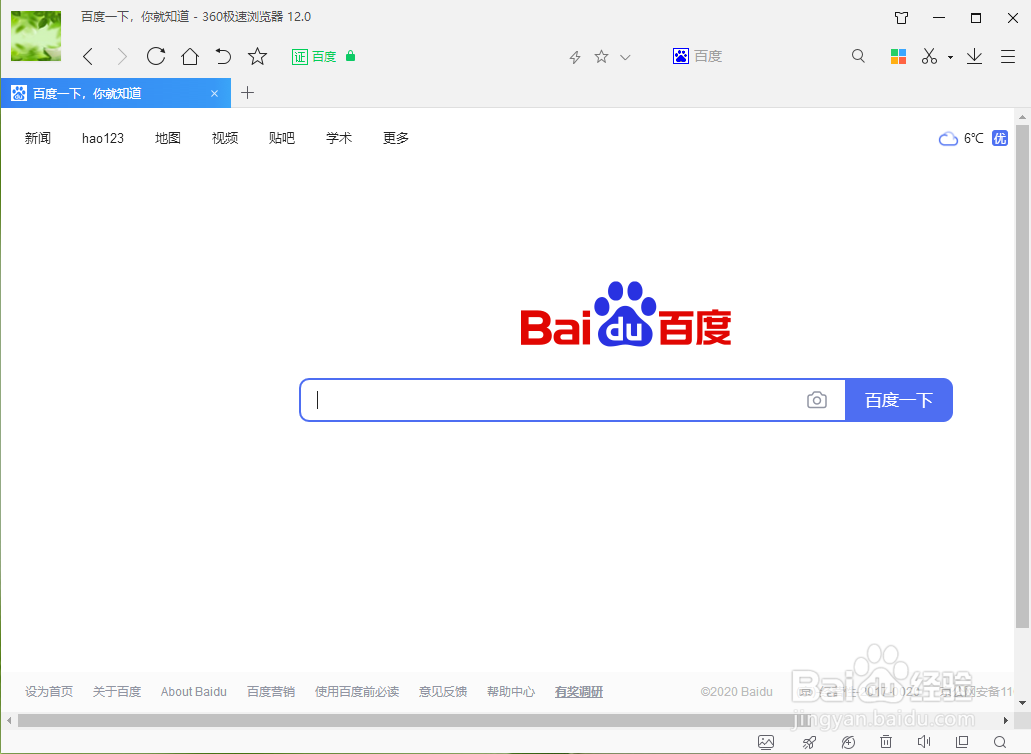
Task: Open the app market colored grid icon
Action: (898, 56)
